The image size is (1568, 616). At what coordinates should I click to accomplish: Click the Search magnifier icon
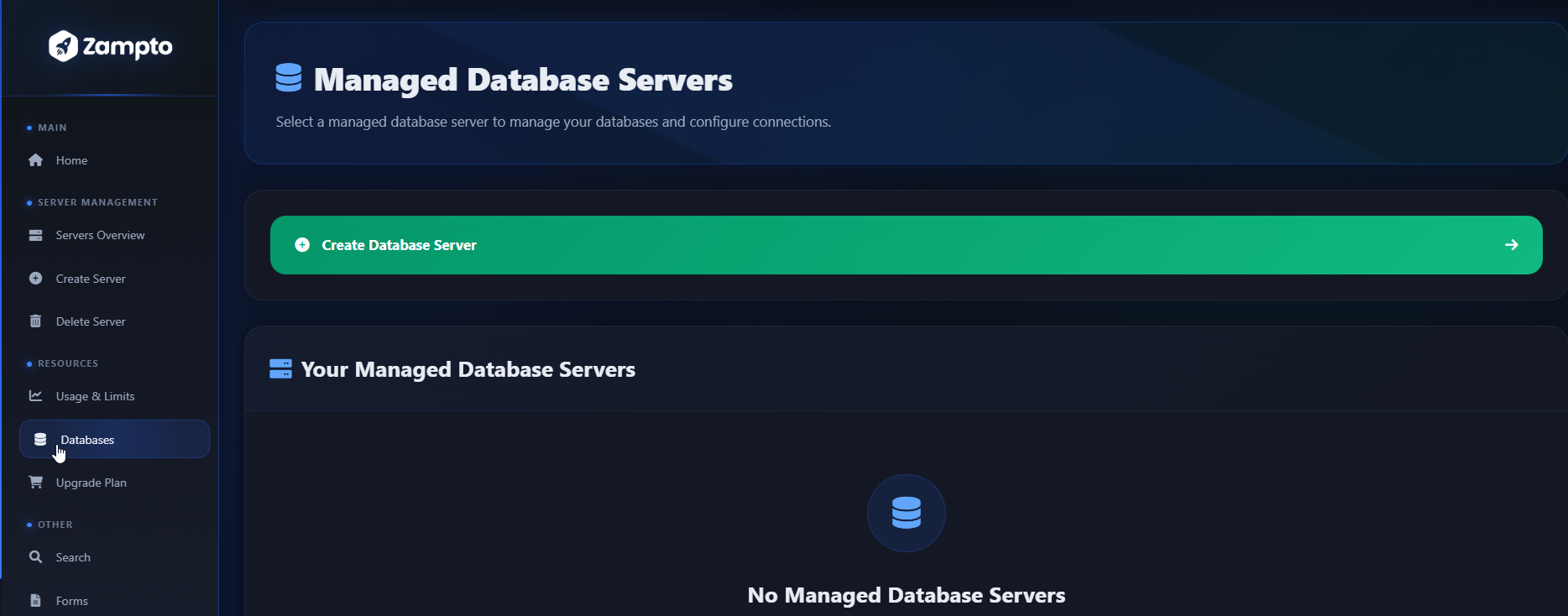click(35, 557)
